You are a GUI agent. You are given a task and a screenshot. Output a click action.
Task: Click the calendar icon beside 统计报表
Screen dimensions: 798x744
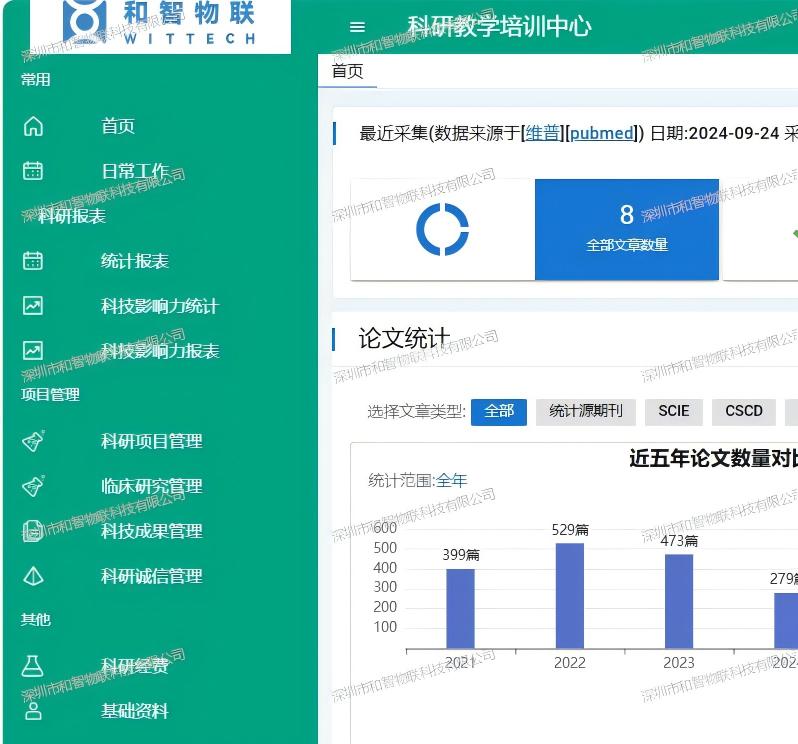(x=33, y=261)
